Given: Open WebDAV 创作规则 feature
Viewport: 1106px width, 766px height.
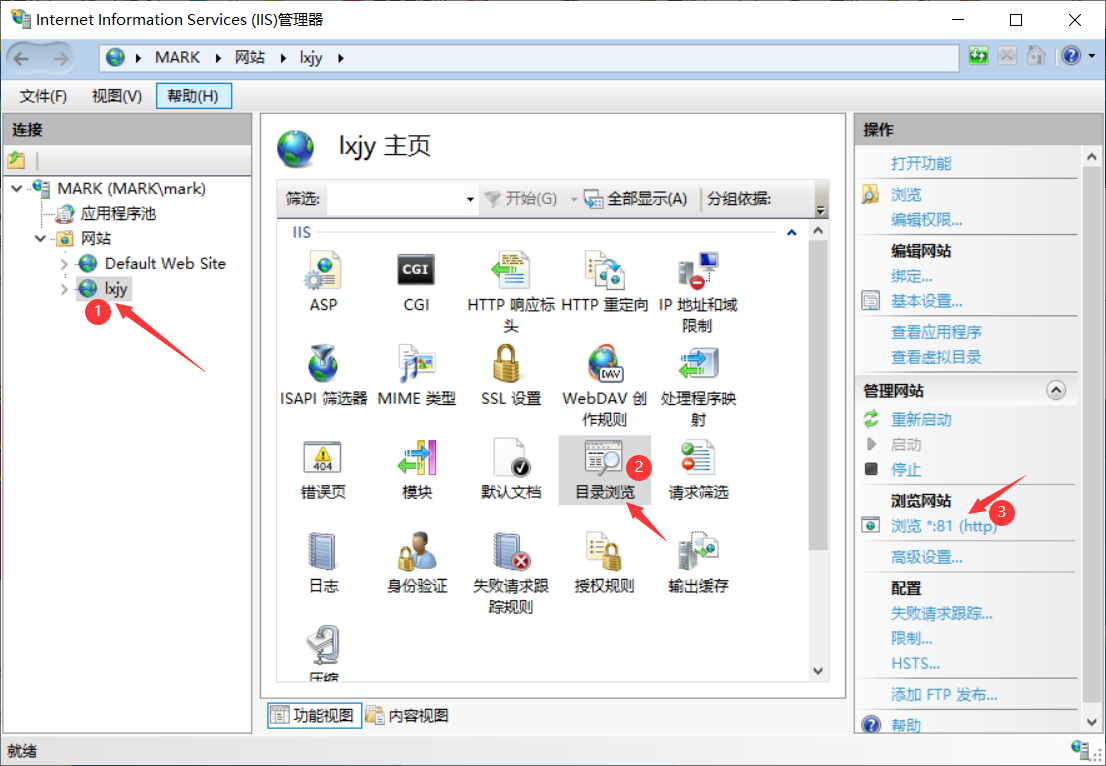Looking at the screenshot, I should (x=604, y=385).
